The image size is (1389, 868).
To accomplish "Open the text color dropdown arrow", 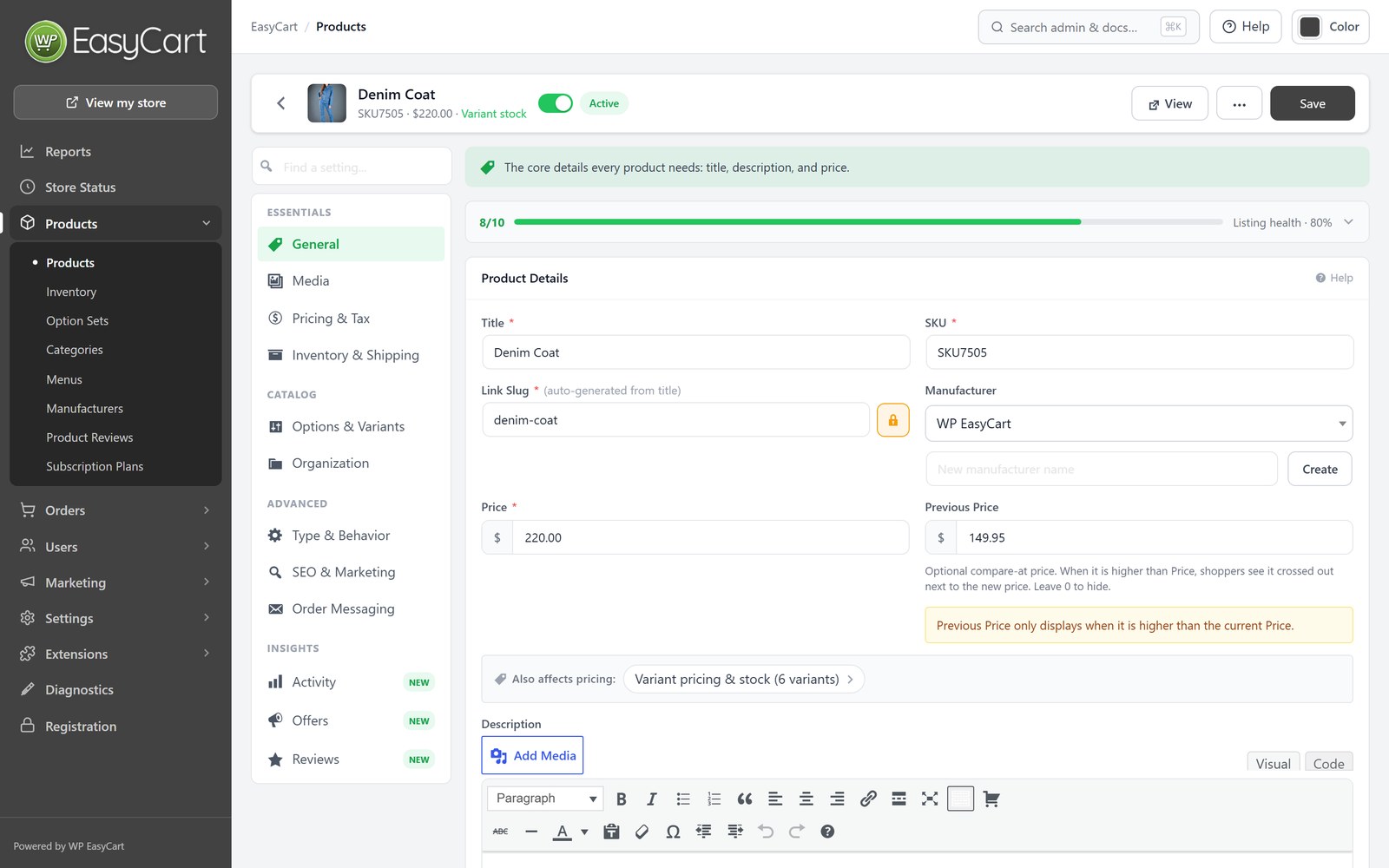I will 584,832.
